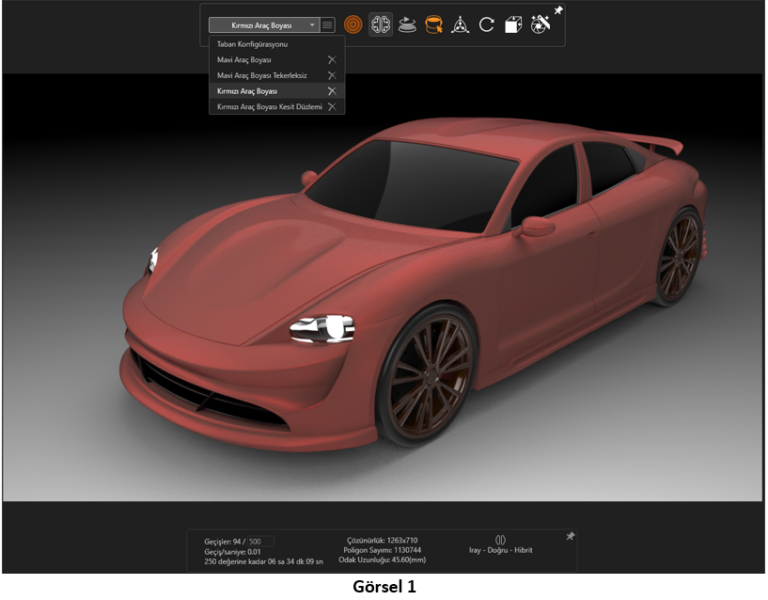Click the white 3D cube icon

(513, 25)
